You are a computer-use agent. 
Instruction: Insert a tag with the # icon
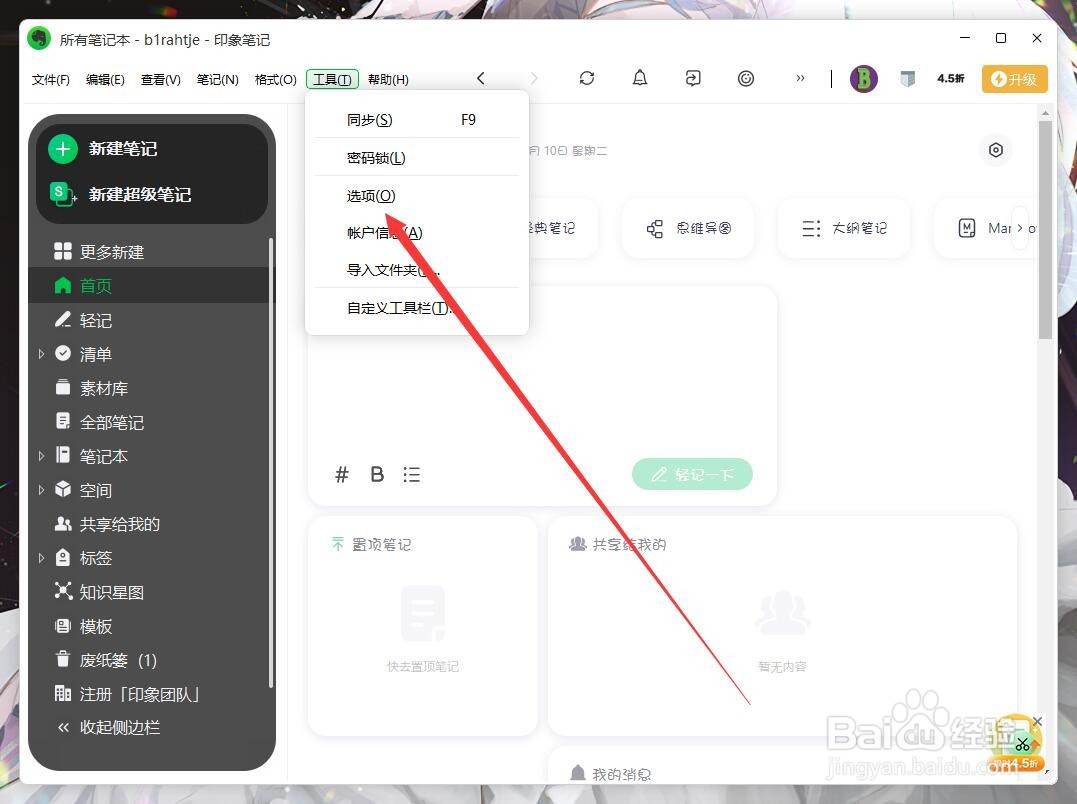pos(341,474)
